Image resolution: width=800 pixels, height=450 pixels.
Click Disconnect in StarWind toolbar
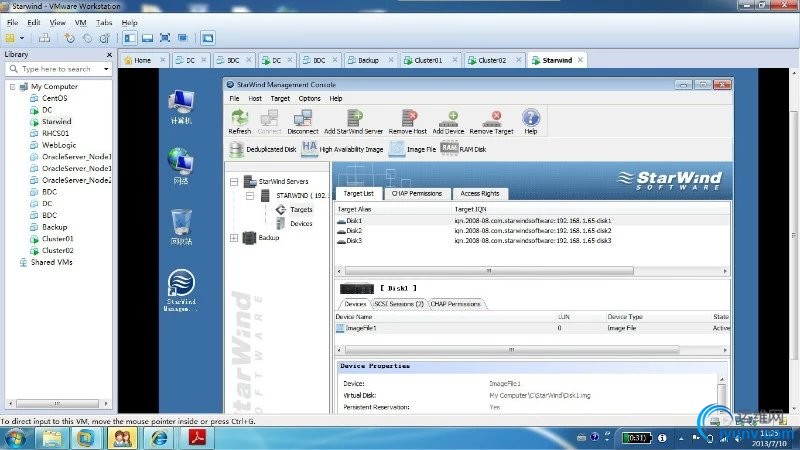[x=303, y=121]
